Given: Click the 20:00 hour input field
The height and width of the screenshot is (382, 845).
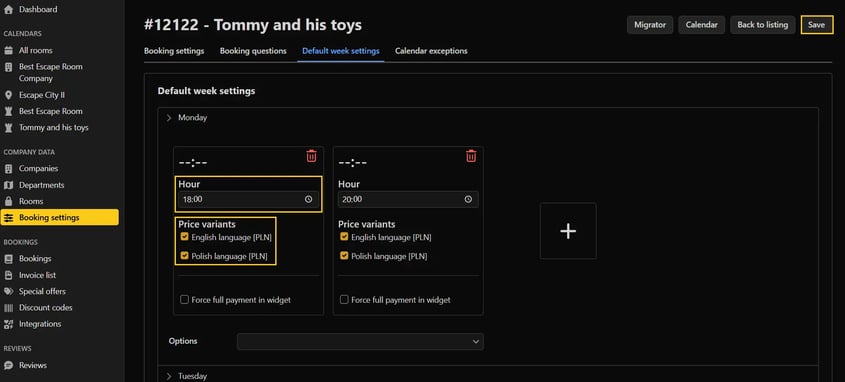Looking at the screenshot, I should tap(408, 199).
